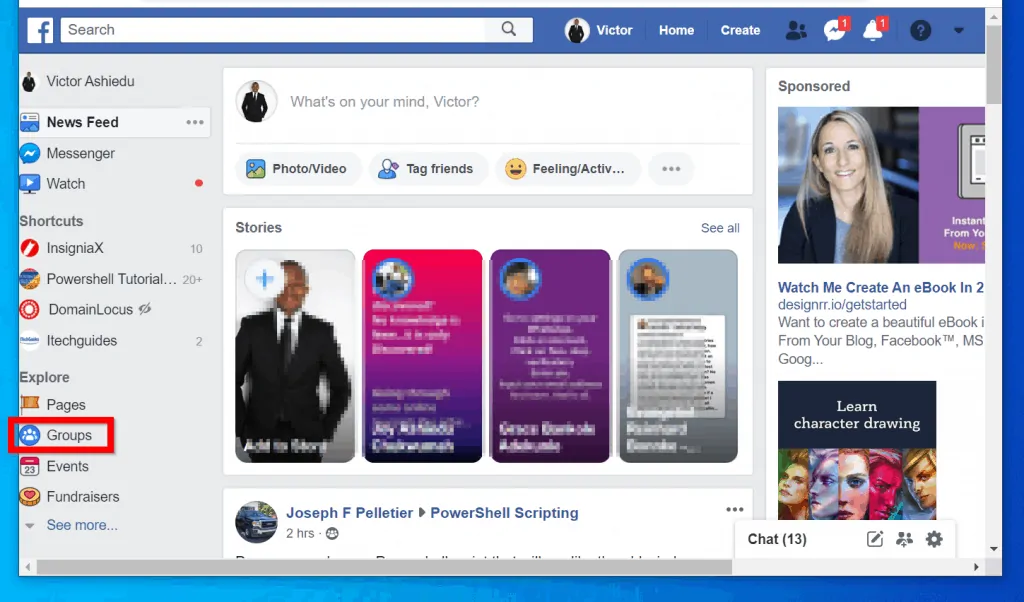Viewport: 1024px width, 602px height.
Task: Open chat settings gear
Action: coord(934,539)
